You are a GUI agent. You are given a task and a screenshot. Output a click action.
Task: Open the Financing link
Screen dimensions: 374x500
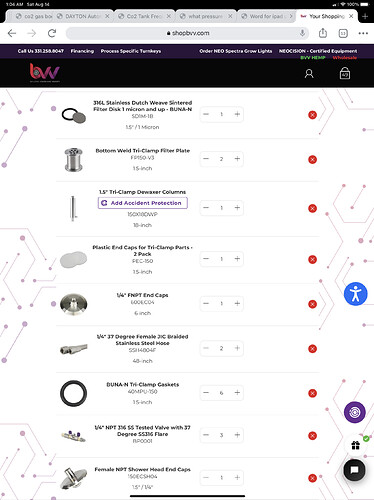[82, 51]
